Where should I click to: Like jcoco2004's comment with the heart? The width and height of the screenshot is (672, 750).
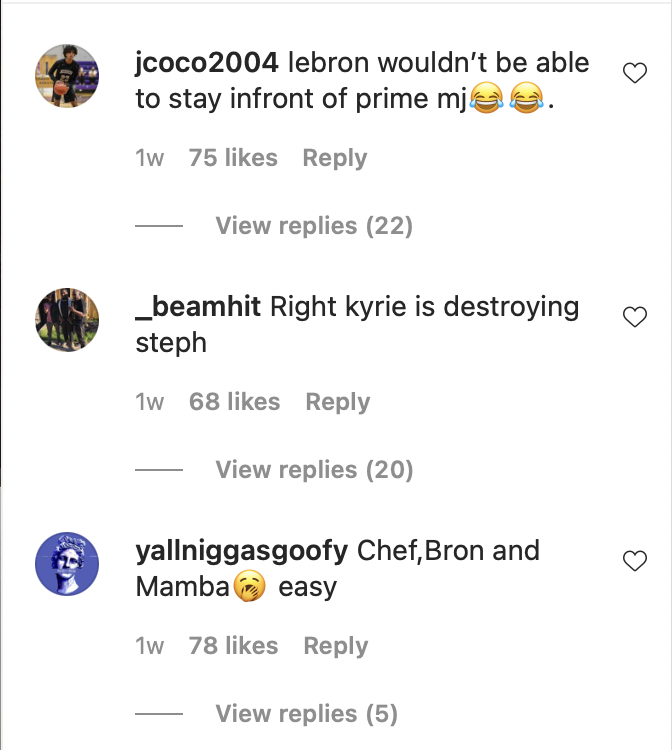click(x=635, y=73)
